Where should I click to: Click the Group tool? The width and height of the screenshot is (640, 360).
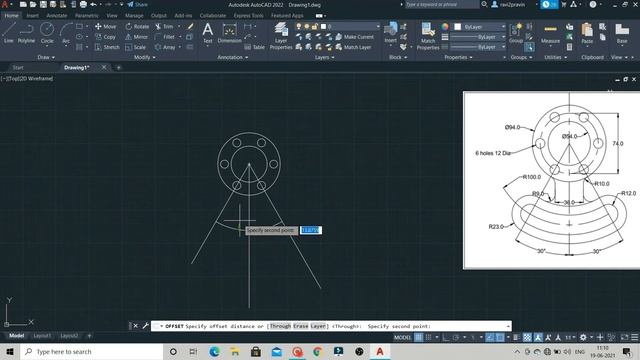(x=516, y=33)
